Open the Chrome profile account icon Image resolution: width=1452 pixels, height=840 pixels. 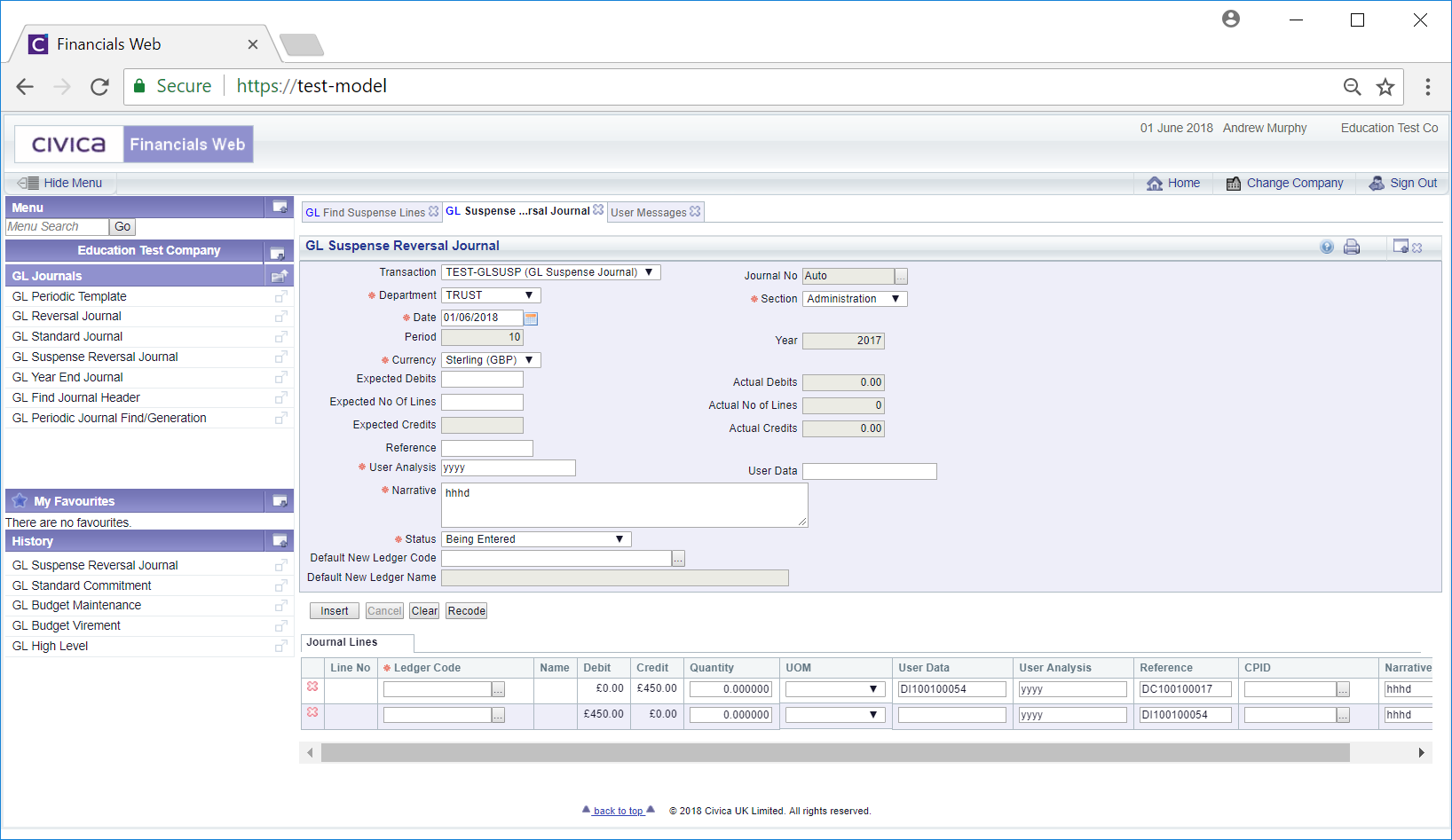click(1231, 19)
